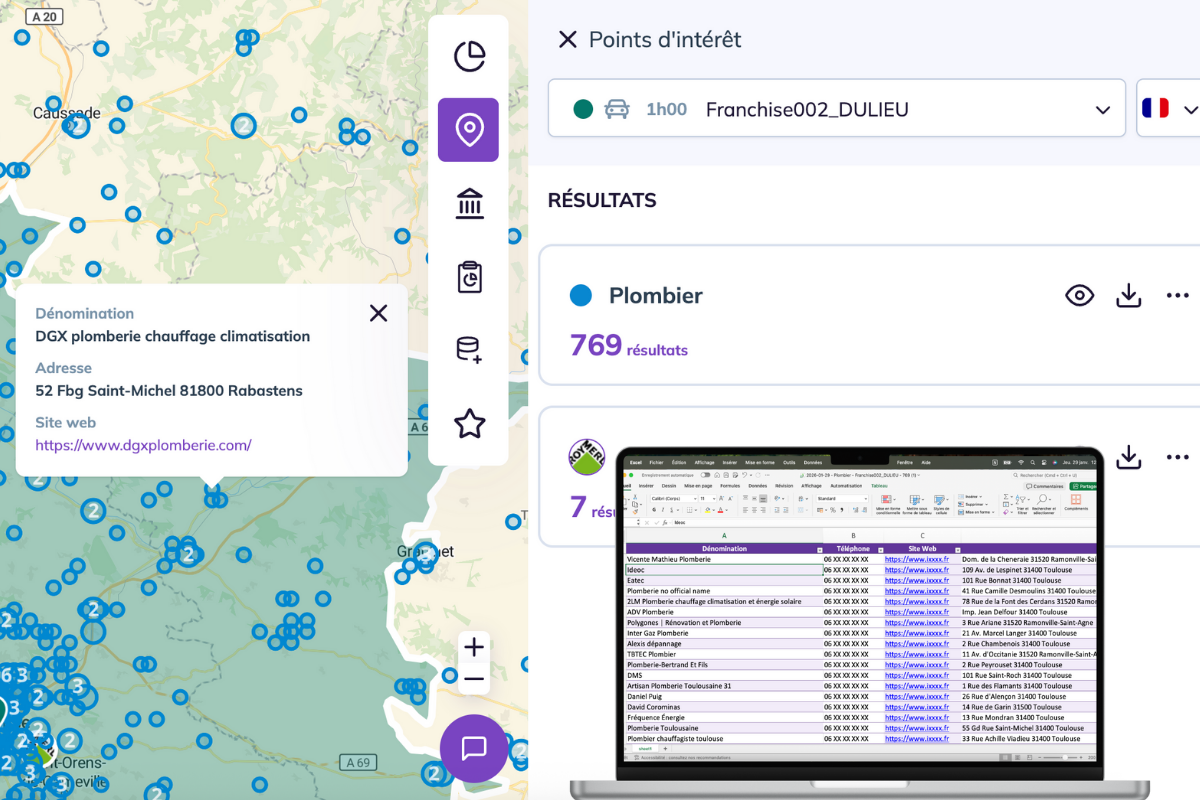Toggle visibility of Plombier layer

click(x=1079, y=295)
